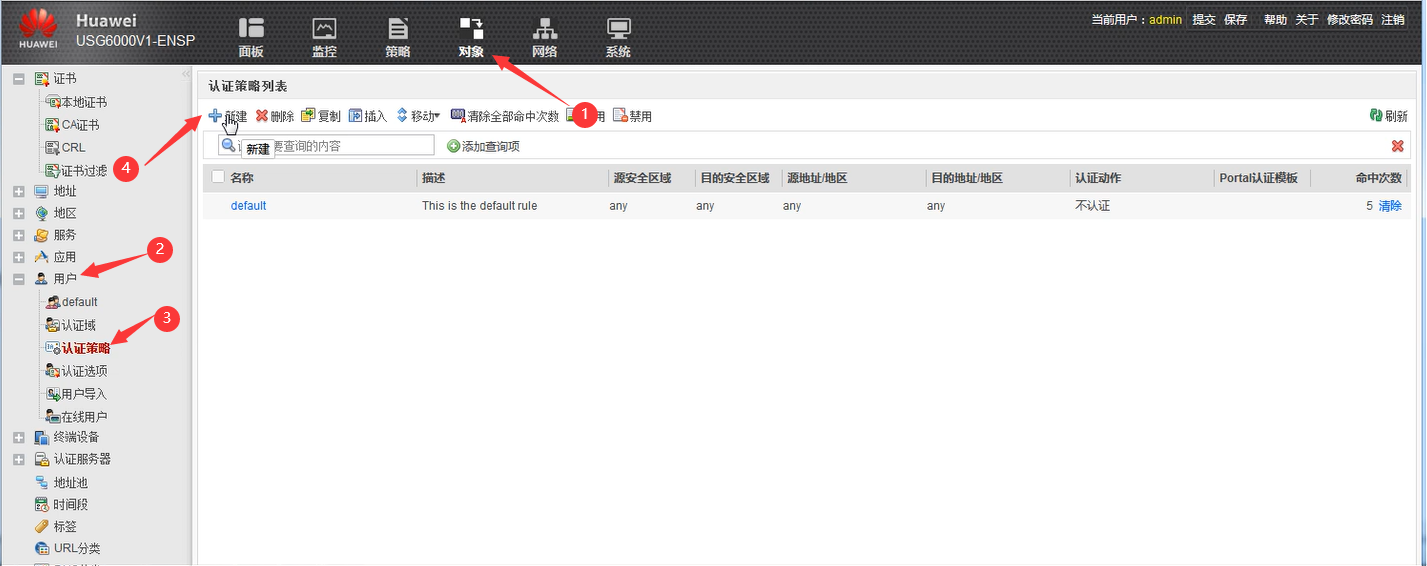Viewport: 1427px width, 566px height.
Task: Open 时间段 in the sidebar
Action: point(72,504)
